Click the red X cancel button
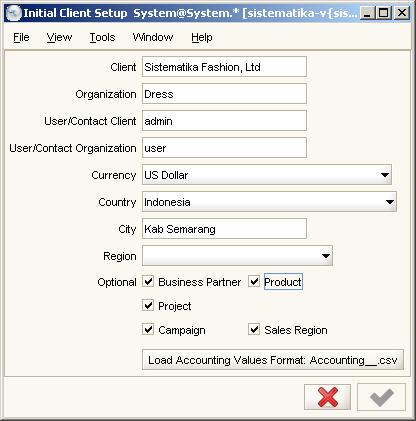The height and width of the screenshot is (421, 416). (x=327, y=397)
